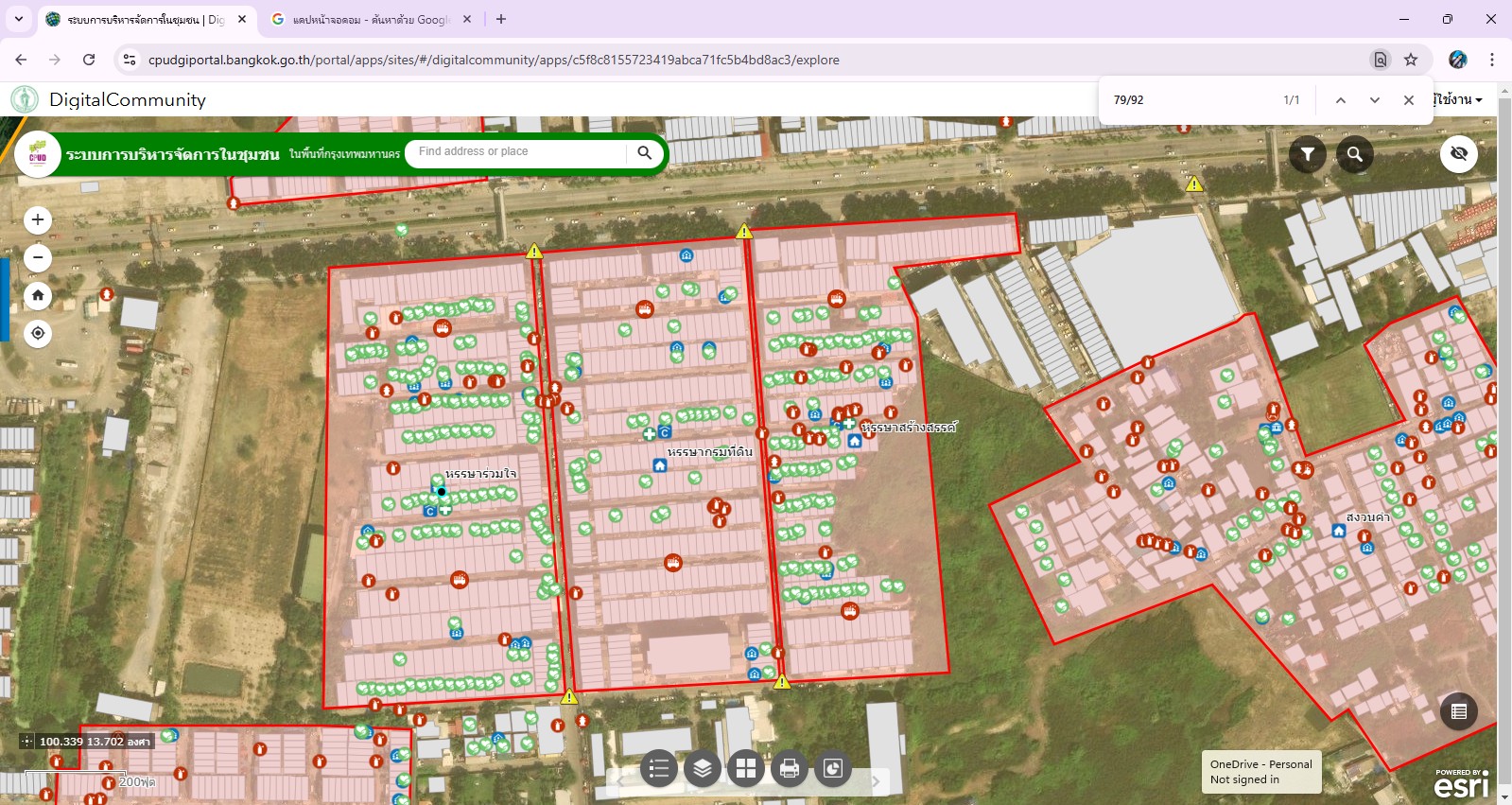
Task: Open the Filter widget
Action: pyautogui.click(x=1307, y=154)
